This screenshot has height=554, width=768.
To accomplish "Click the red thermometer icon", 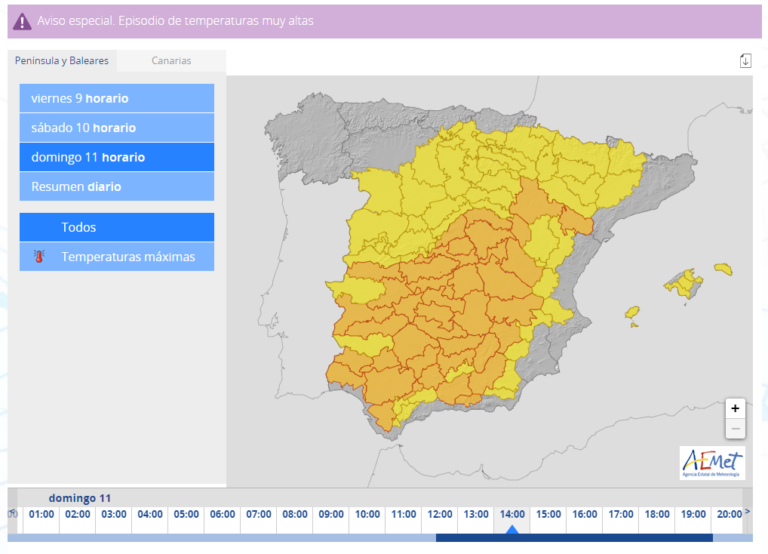I will [x=39, y=256].
